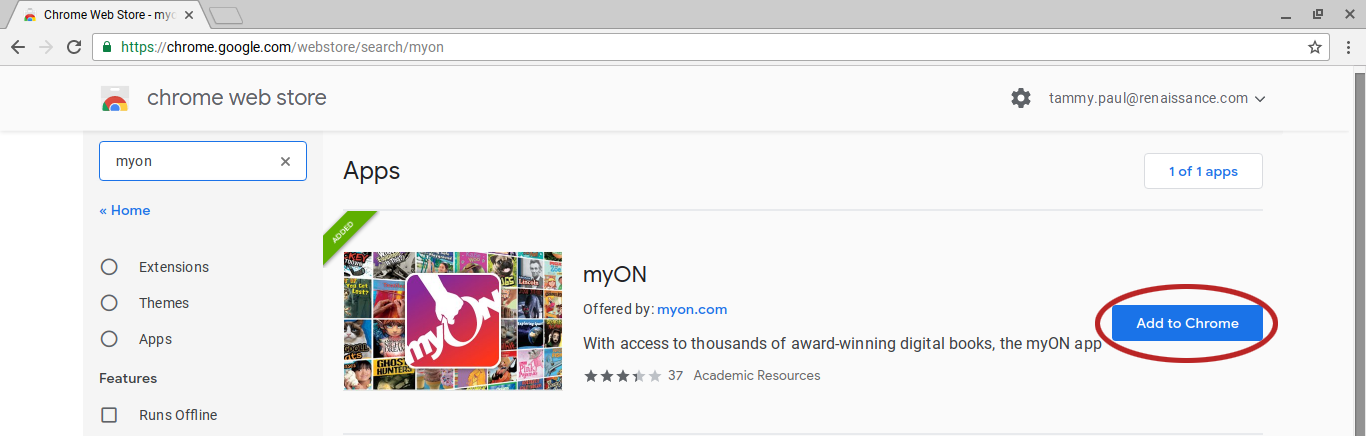The height and width of the screenshot is (436, 1366).
Task: Click the Features section label
Action: pos(128,378)
